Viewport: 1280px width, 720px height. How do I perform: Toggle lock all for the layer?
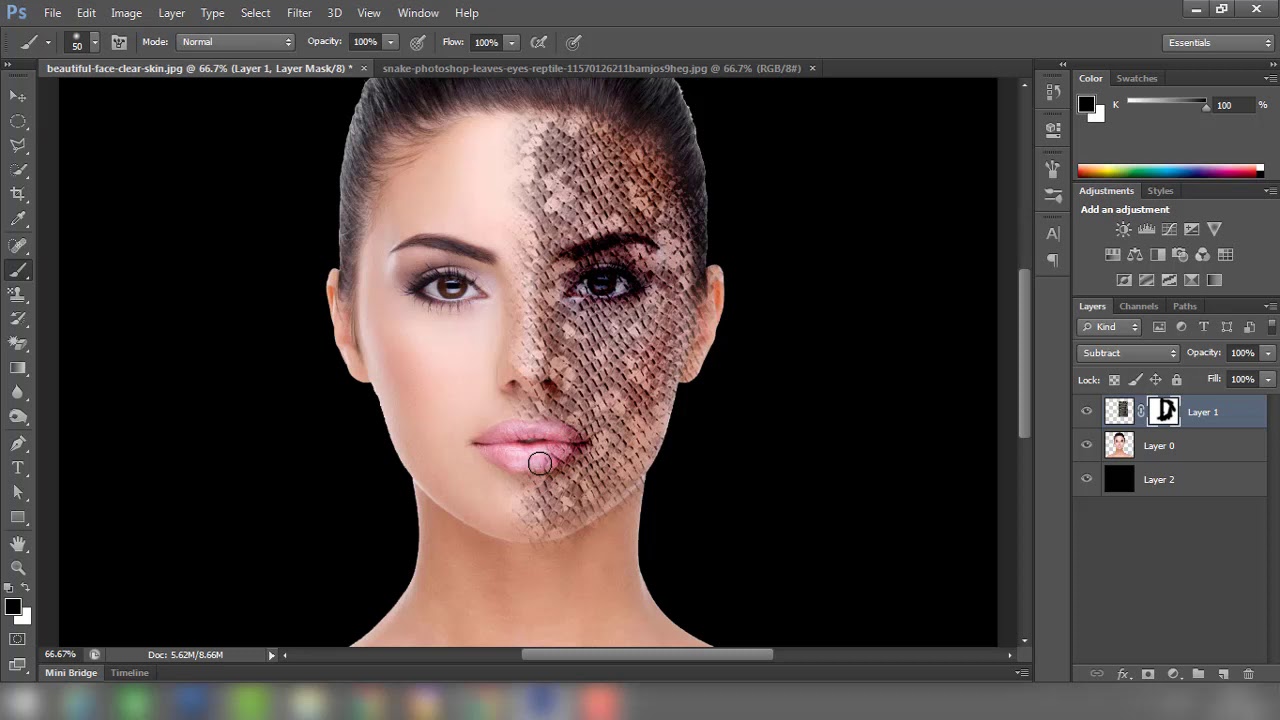click(x=1176, y=380)
